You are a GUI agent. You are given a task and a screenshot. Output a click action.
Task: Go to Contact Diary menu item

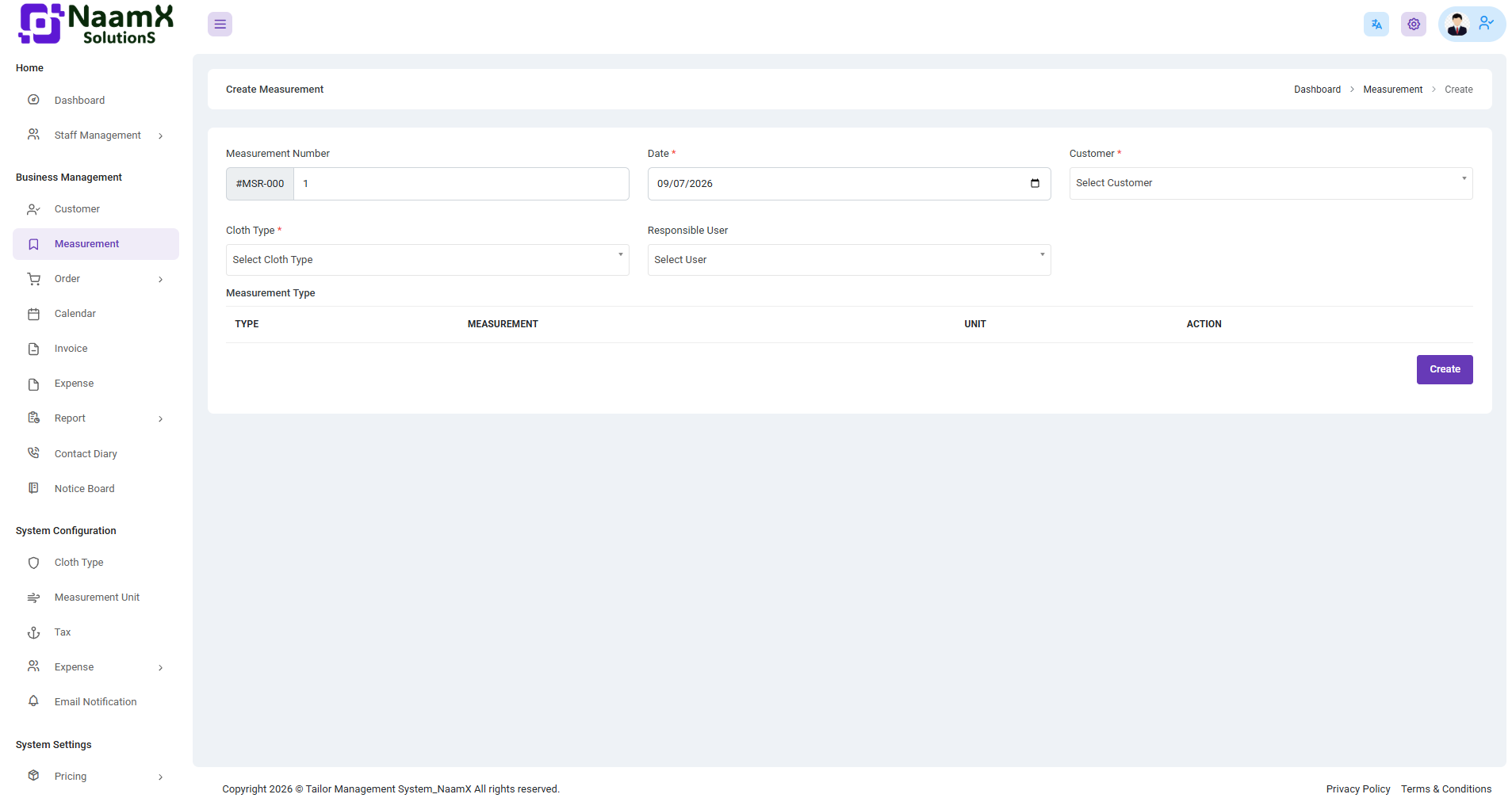point(96,453)
